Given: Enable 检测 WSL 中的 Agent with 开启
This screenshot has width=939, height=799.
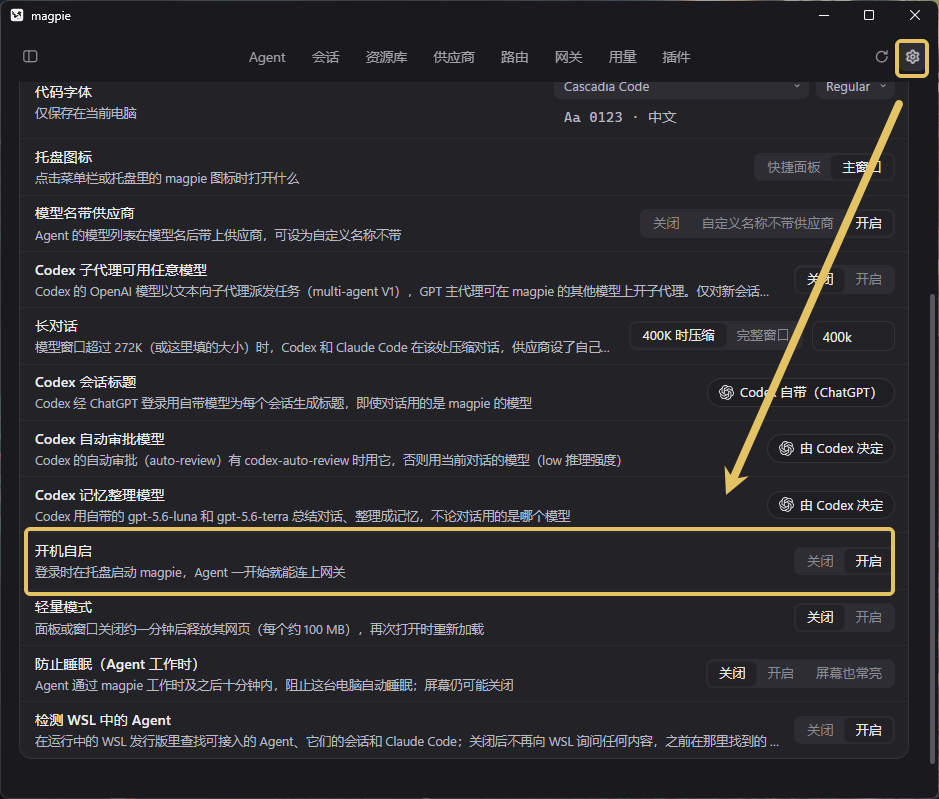Looking at the screenshot, I should tap(868, 730).
